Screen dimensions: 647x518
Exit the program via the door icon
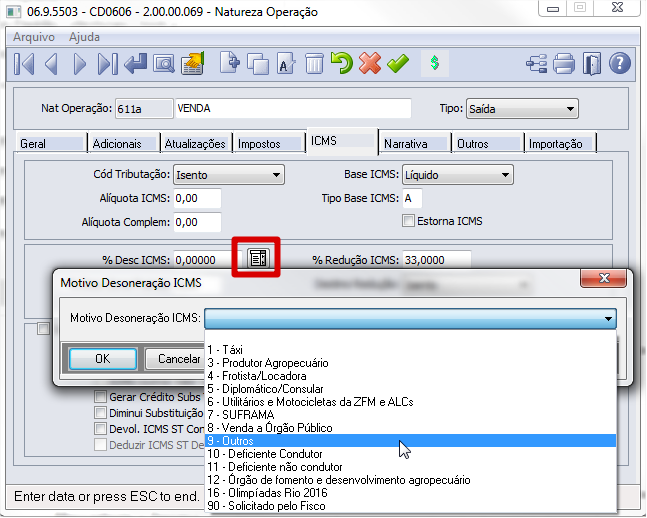coord(592,64)
